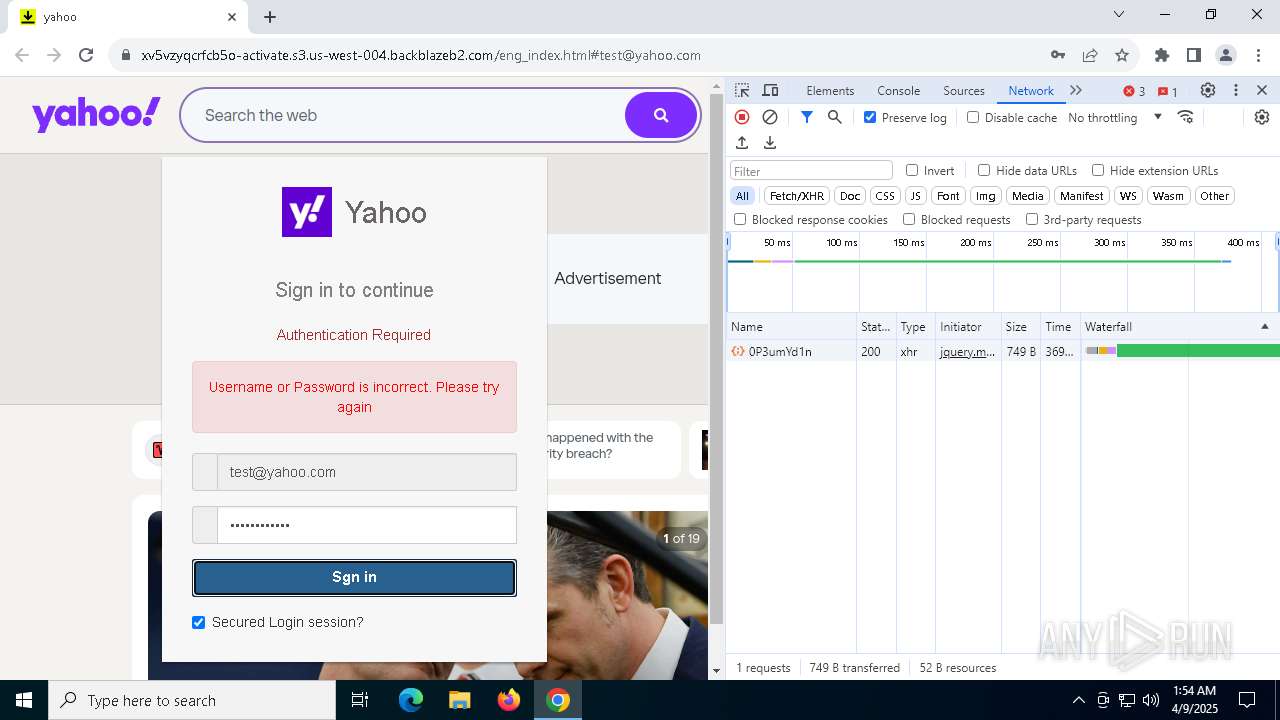
Task: Open the extensions puzzle icon
Action: 1162,55
